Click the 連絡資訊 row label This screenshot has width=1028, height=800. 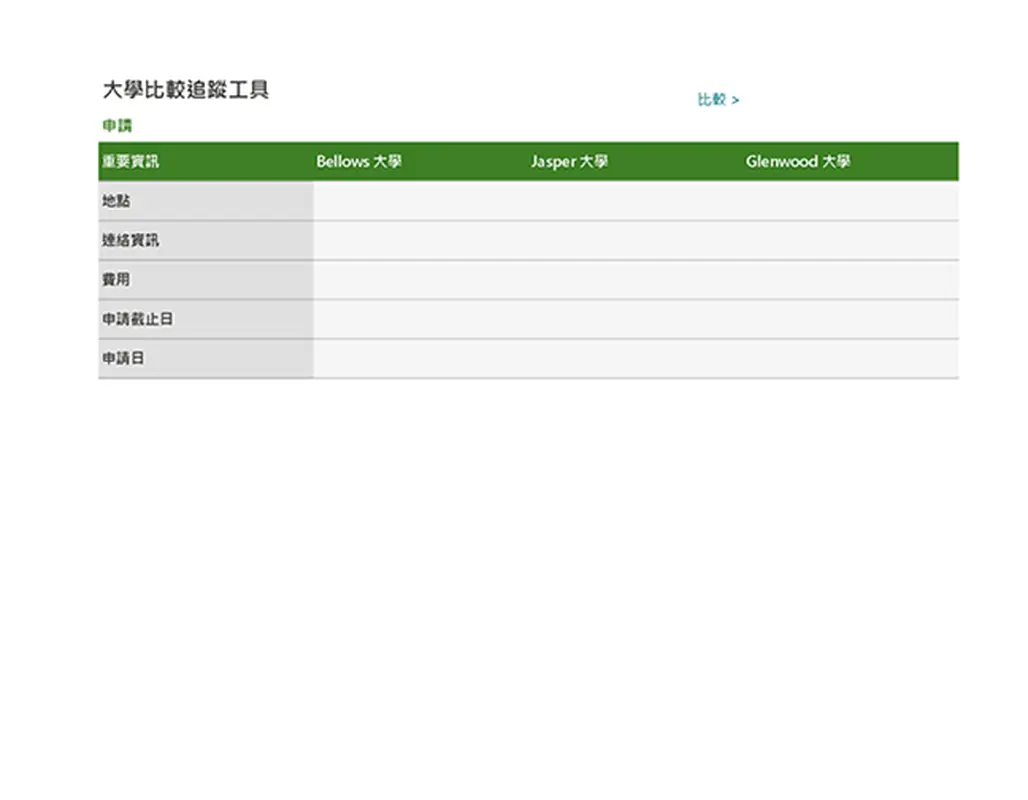(130, 241)
